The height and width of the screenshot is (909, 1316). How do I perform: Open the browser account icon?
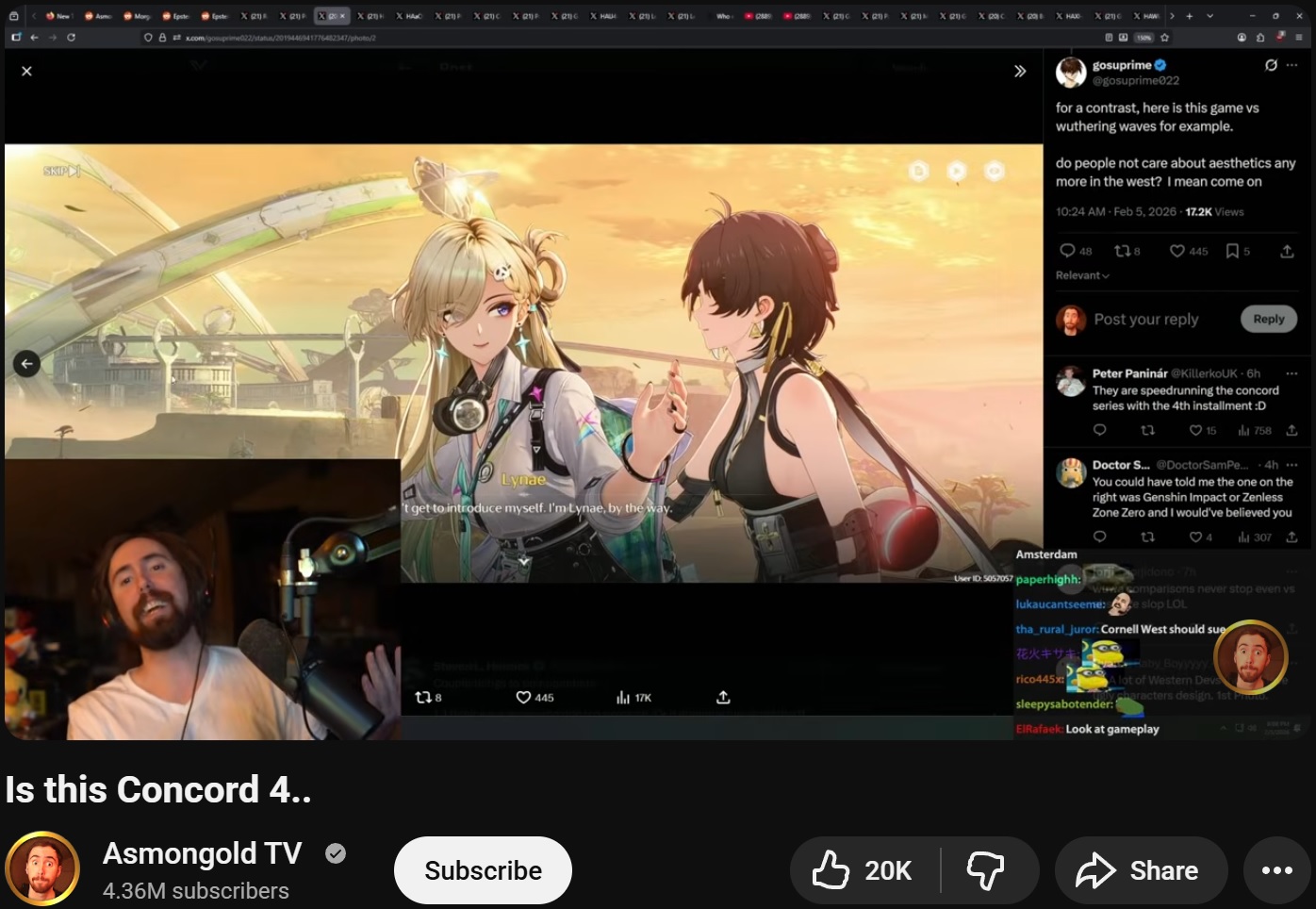1242,38
